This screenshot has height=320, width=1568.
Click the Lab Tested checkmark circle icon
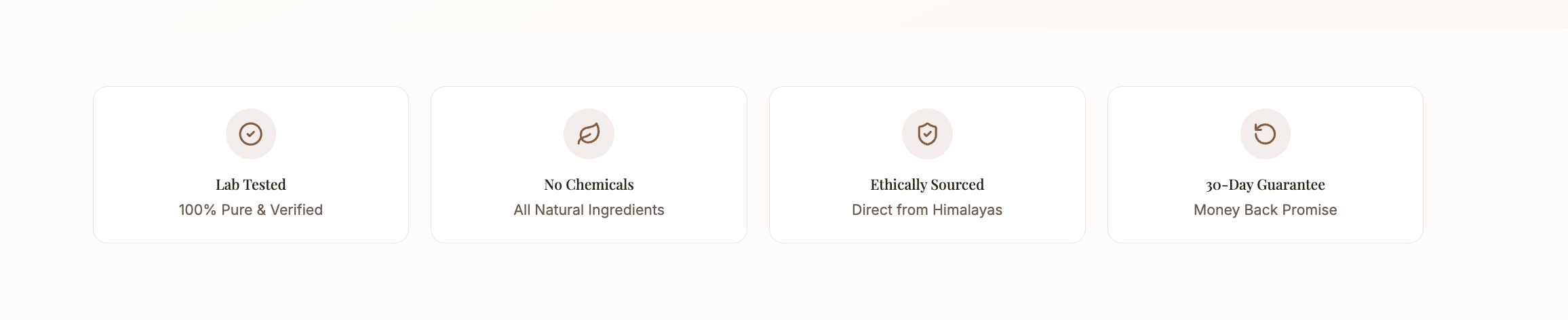tap(251, 134)
